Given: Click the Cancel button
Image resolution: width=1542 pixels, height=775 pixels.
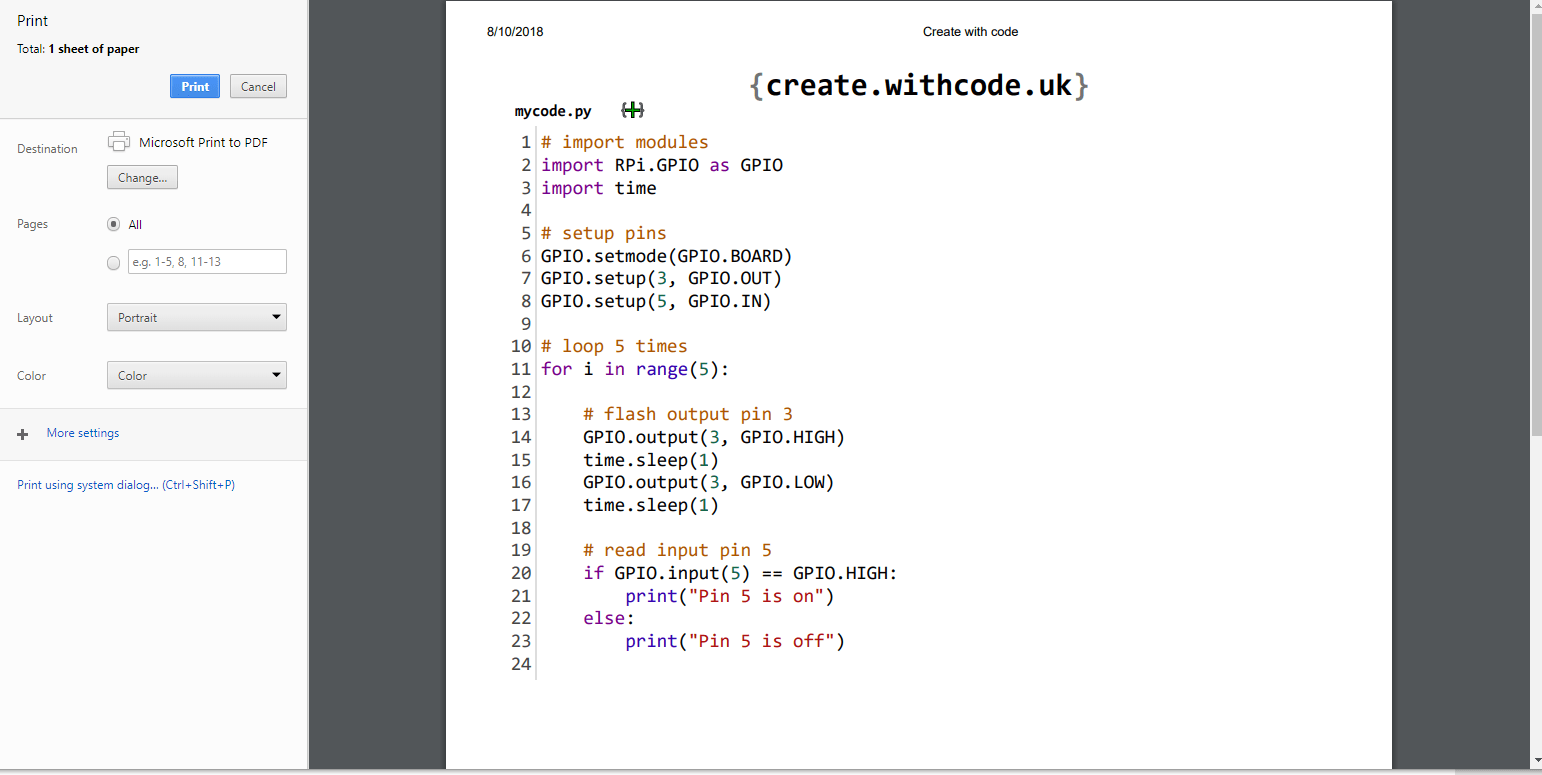Looking at the screenshot, I should pyautogui.click(x=258, y=86).
